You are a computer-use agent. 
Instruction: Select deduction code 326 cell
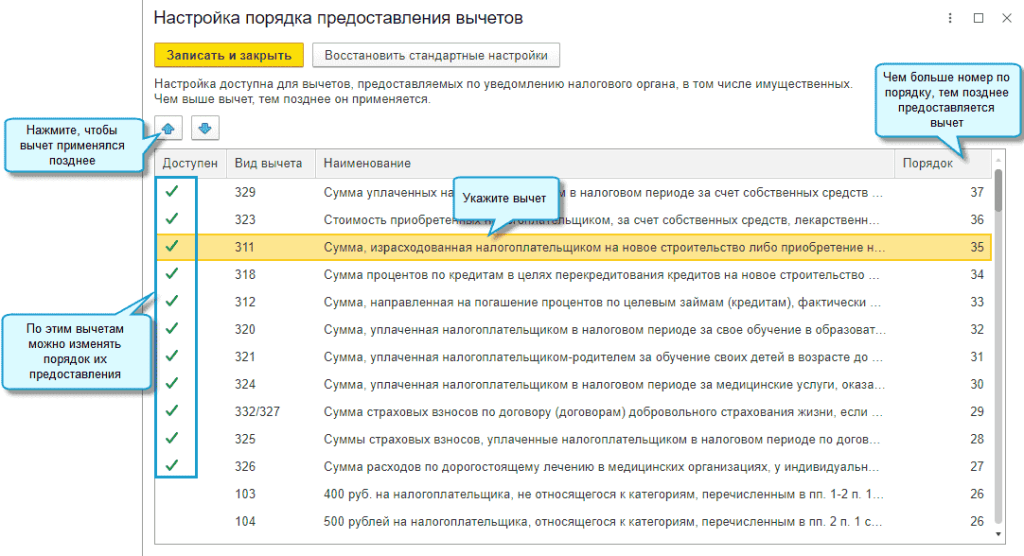[x=245, y=466]
